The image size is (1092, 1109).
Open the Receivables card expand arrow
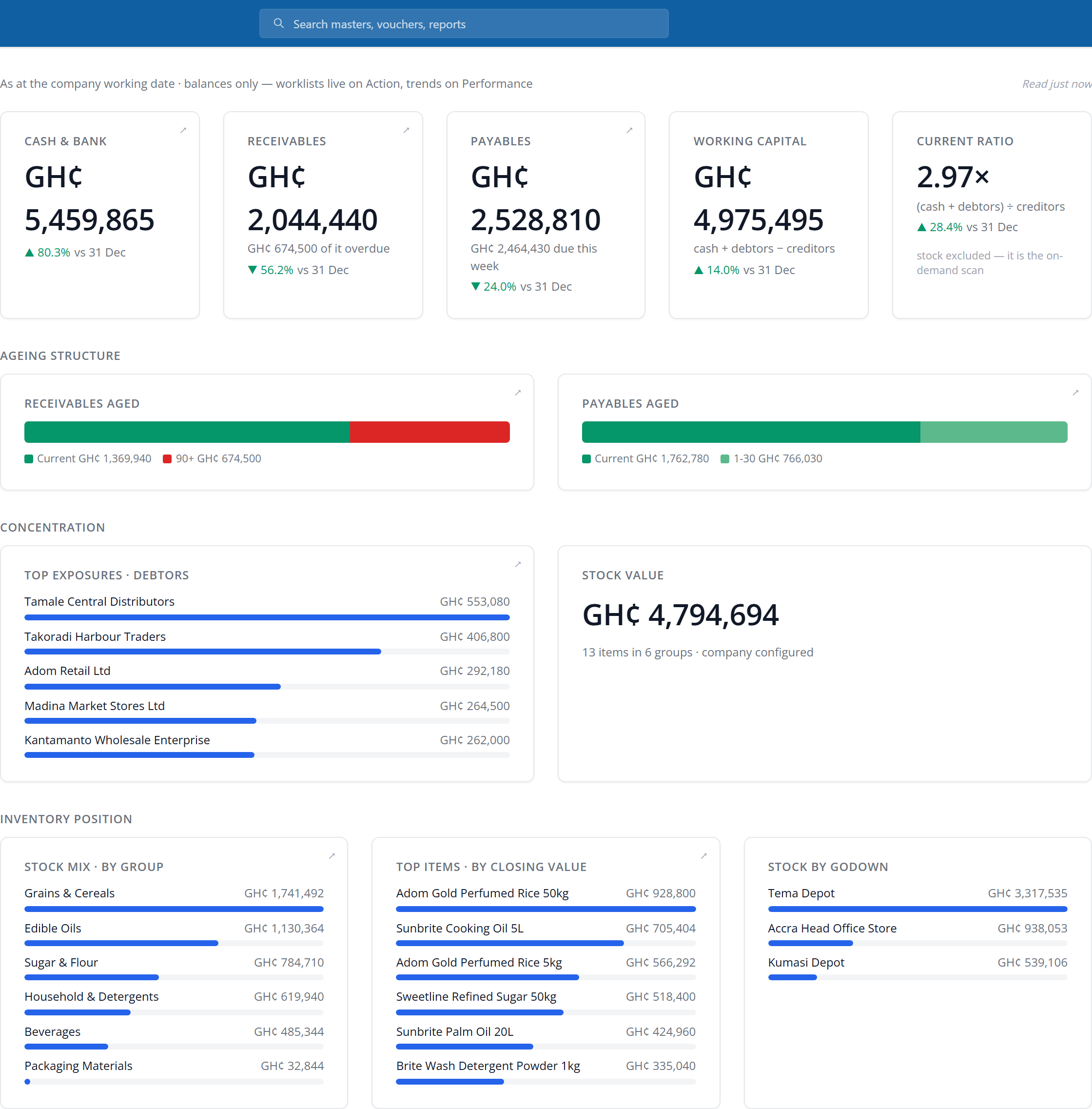click(406, 130)
